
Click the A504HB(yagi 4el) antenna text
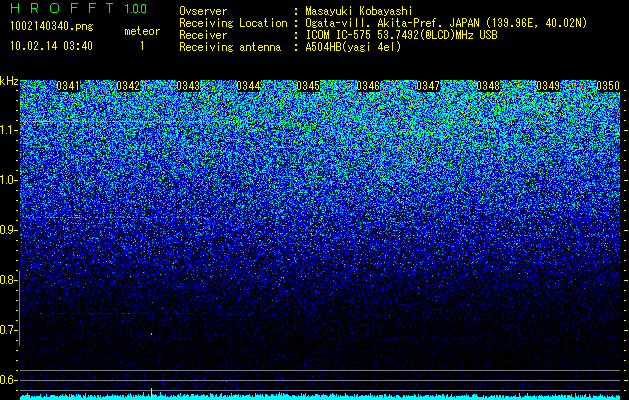tap(353, 47)
